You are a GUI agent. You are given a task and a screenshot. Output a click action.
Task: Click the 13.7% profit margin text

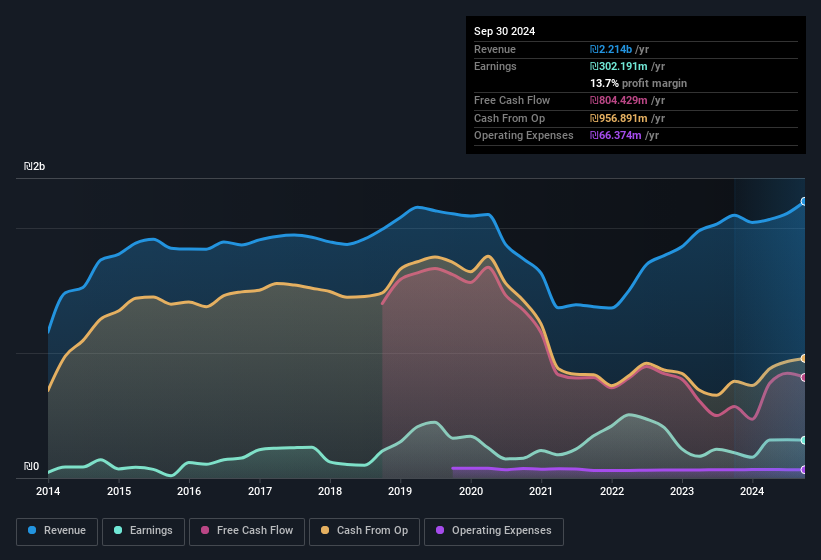pyautogui.click(x=638, y=83)
